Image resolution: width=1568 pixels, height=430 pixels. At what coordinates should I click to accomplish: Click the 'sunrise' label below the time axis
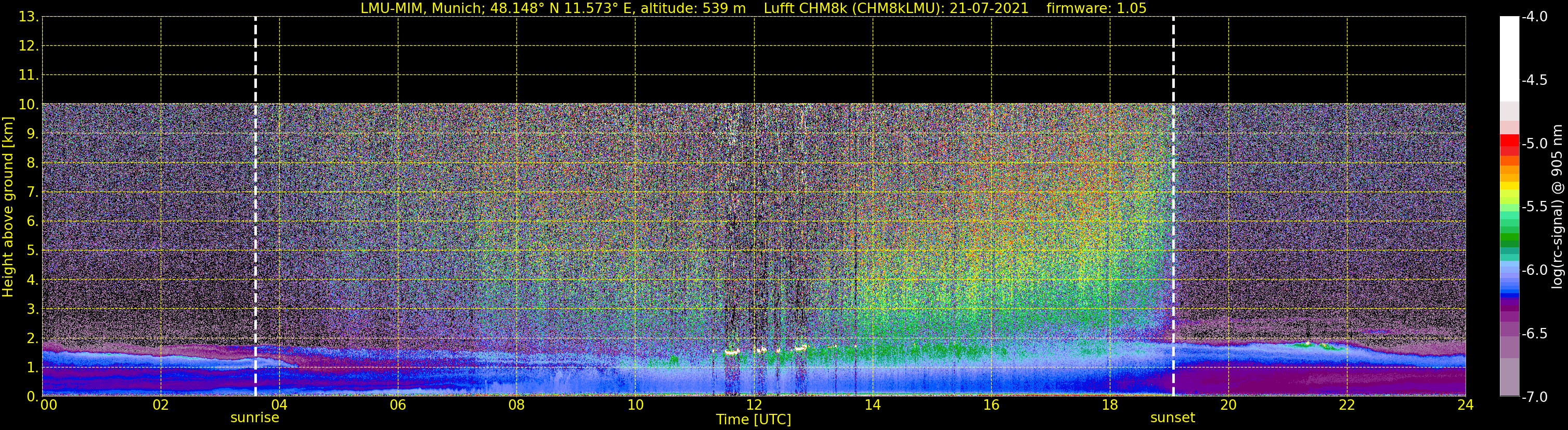pyautogui.click(x=254, y=418)
